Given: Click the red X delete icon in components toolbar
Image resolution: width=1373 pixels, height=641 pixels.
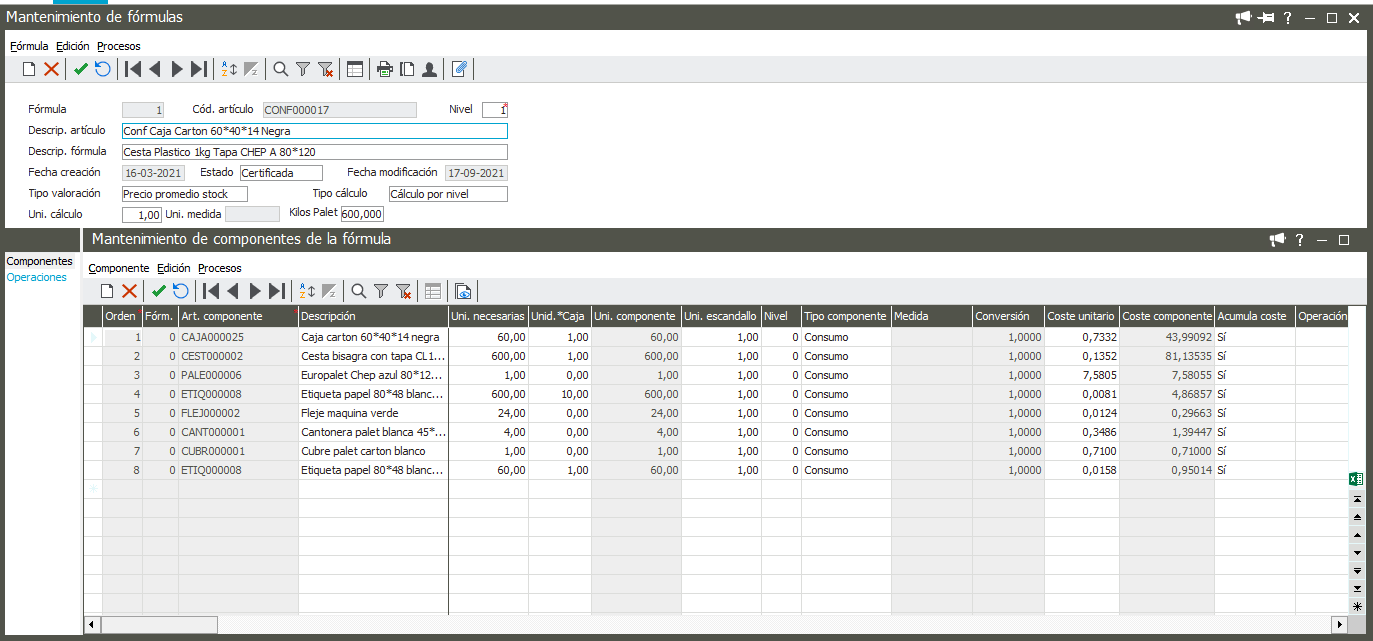Looking at the screenshot, I should pyautogui.click(x=129, y=291).
